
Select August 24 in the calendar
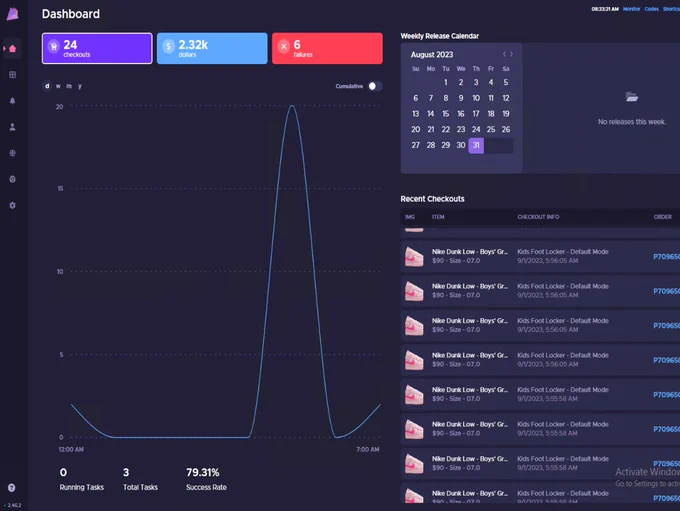(476, 129)
